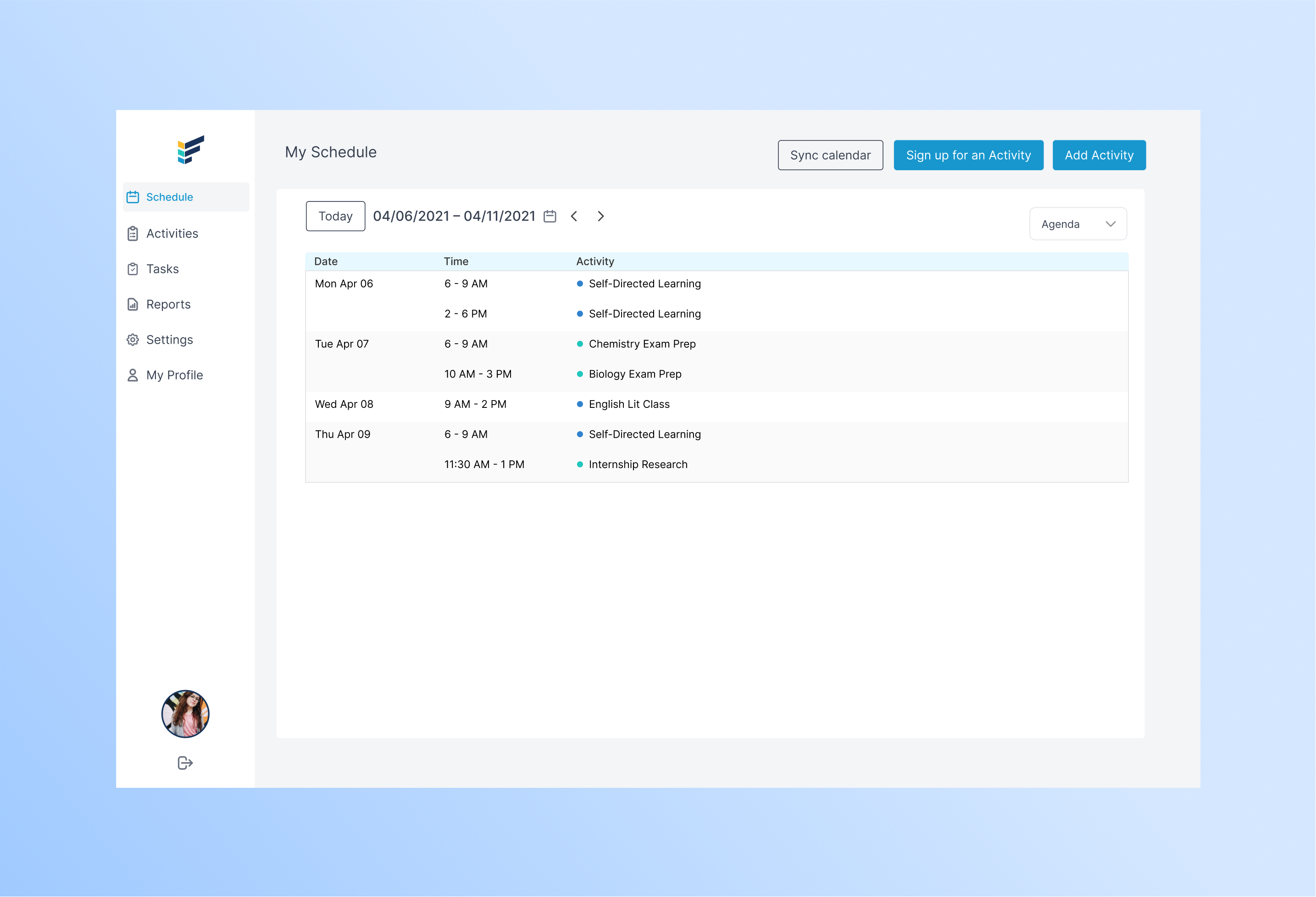Click the Today button

pos(335,216)
